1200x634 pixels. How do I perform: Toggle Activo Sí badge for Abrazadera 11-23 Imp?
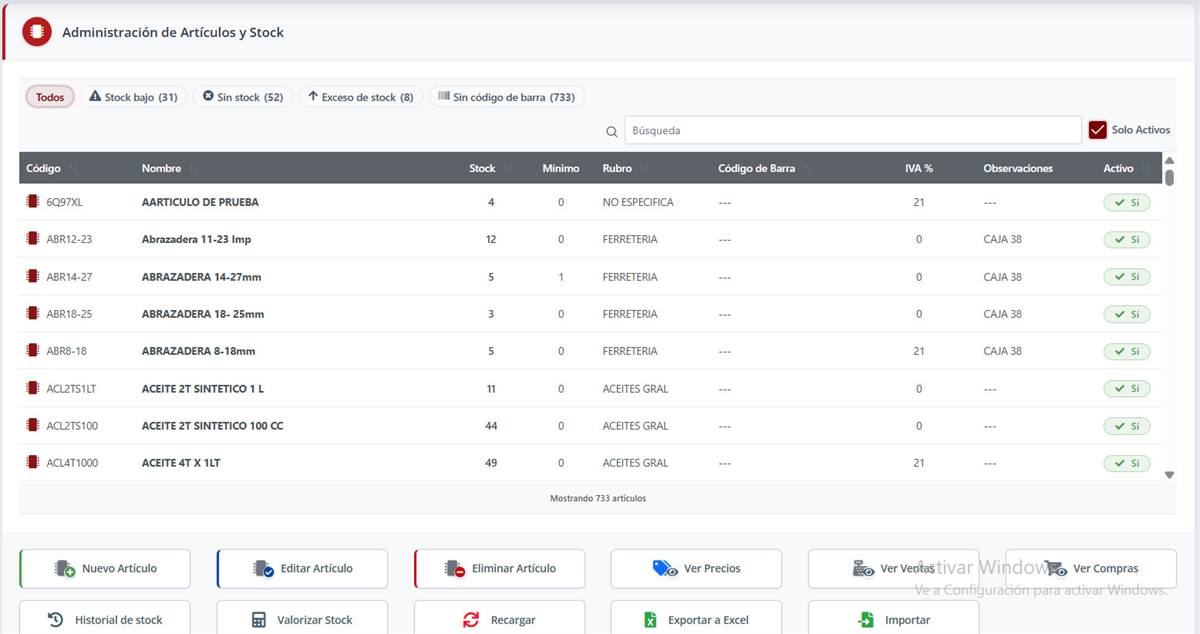pyautogui.click(x=1127, y=239)
